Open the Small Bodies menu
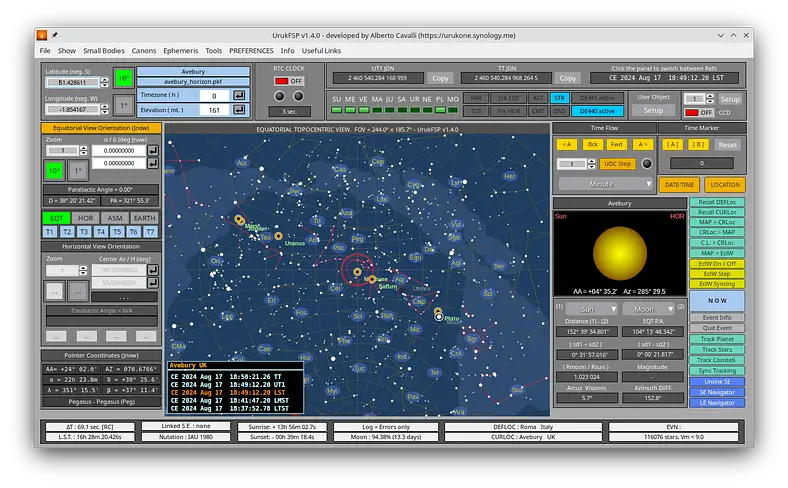788x488 pixels. click(104, 50)
